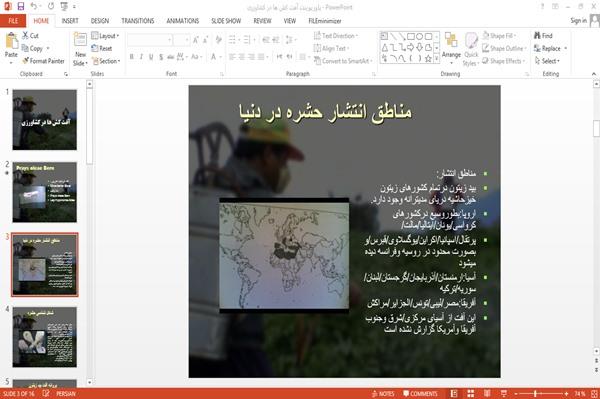600x399 pixels.
Task: Open Quick Styles gallery
Action: coord(471,50)
